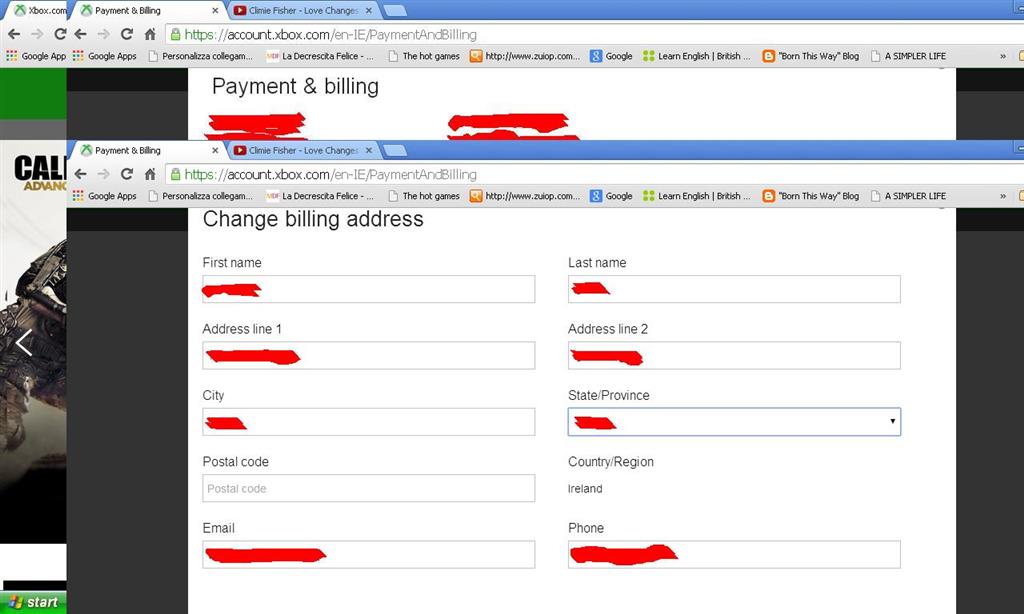
Task: Click home icon in back Payment & billing window
Action: [150, 34]
